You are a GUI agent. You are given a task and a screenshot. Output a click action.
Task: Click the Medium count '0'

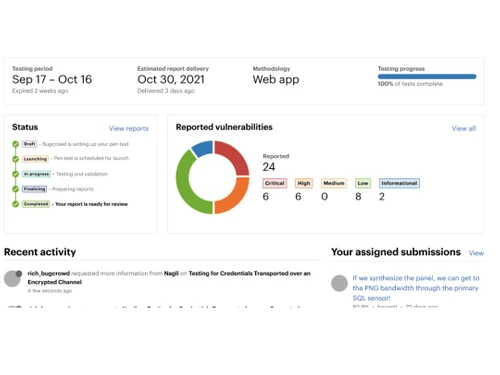[x=324, y=197]
